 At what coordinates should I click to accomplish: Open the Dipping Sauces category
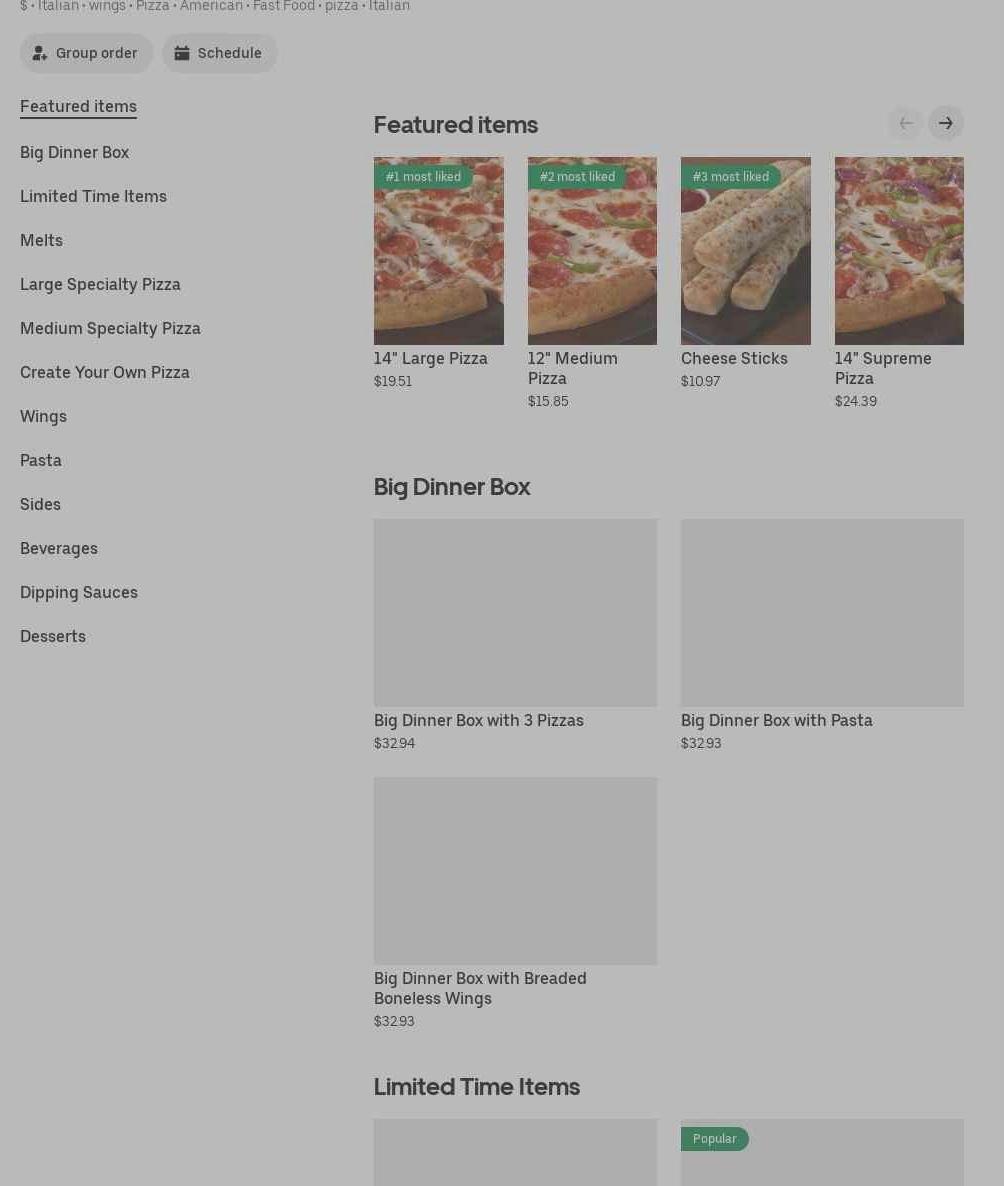(79, 592)
